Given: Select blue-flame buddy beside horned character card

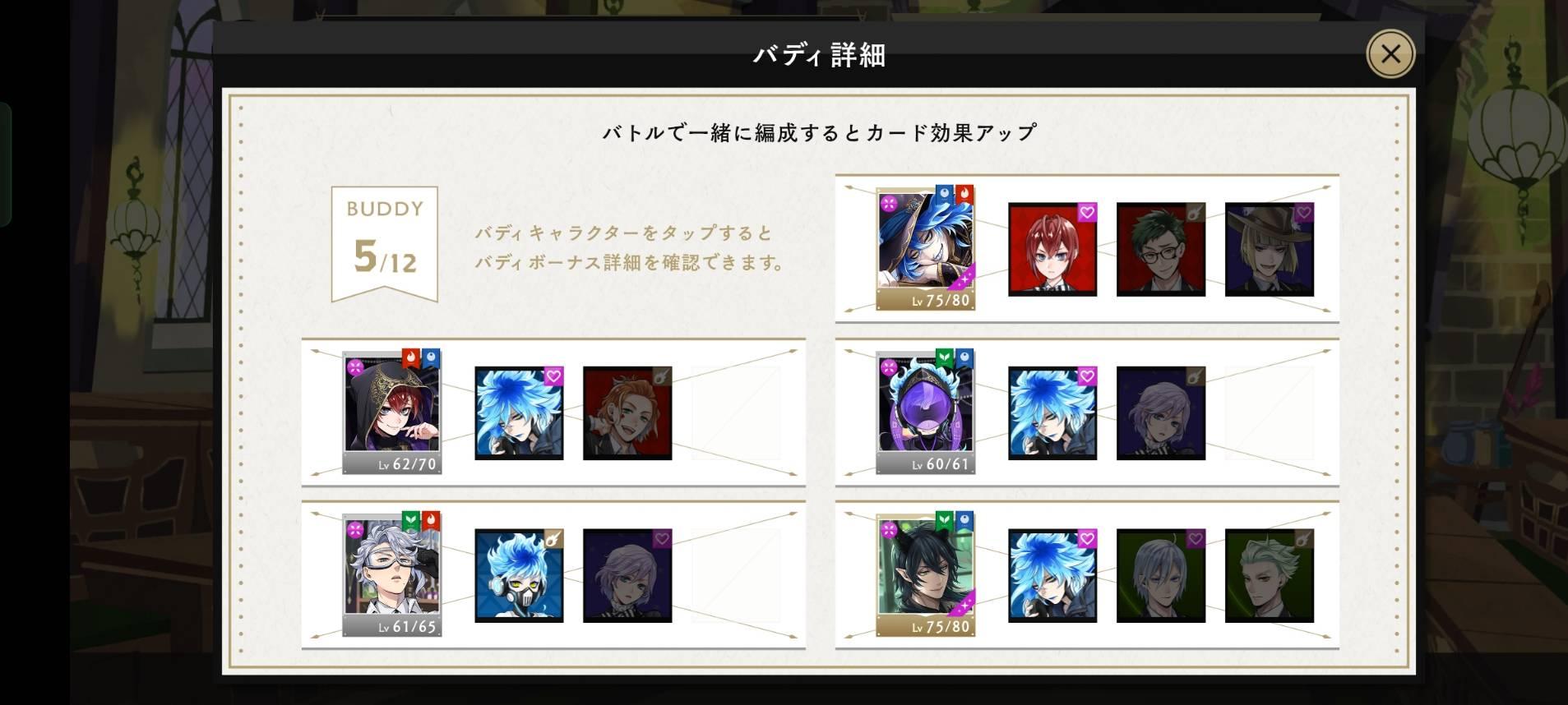Looking at the screenshot, I should point(1052,576).
